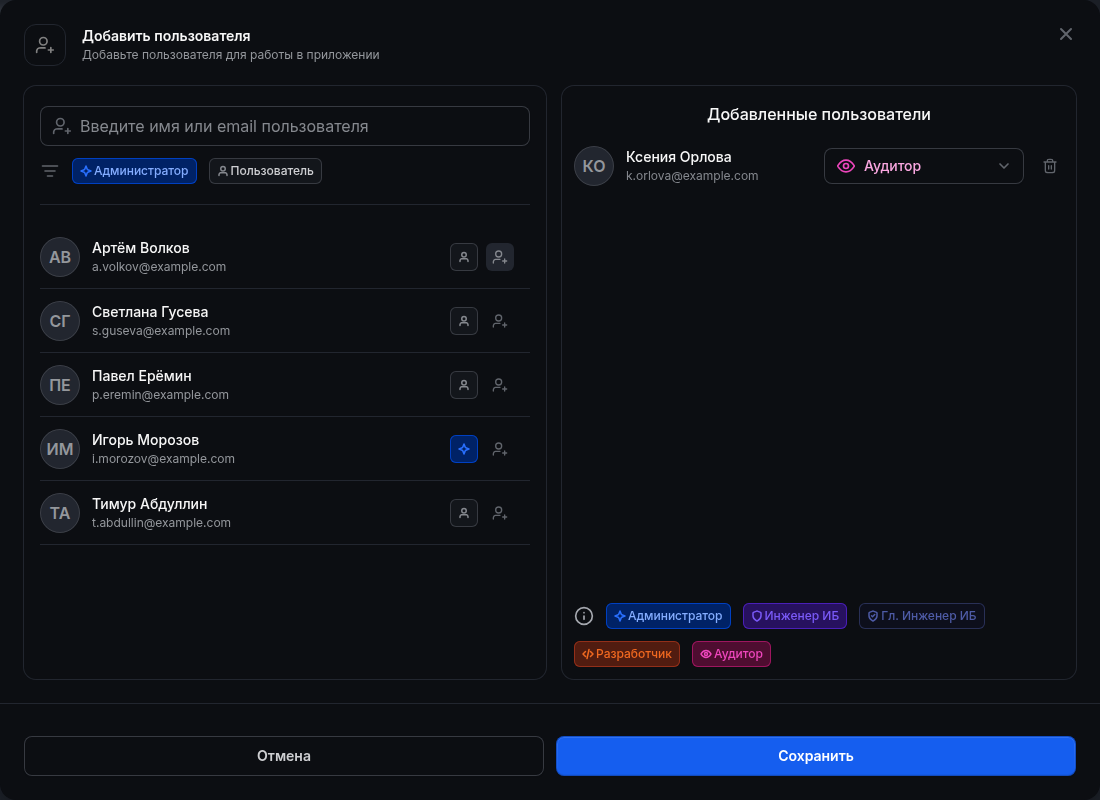Toggle the Пользователь filter chip
1100x800 pixels.
265,171
